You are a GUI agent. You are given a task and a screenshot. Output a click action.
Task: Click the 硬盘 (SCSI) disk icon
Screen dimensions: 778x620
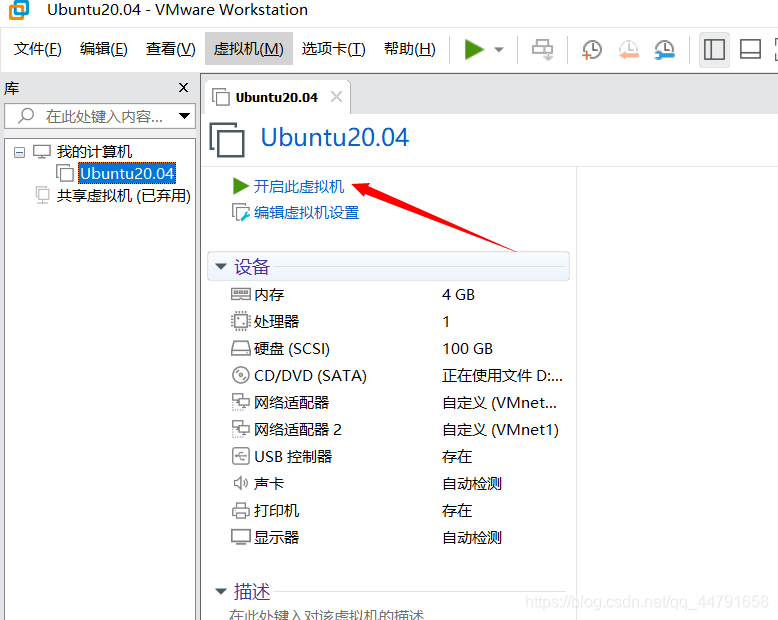point(241,349)
